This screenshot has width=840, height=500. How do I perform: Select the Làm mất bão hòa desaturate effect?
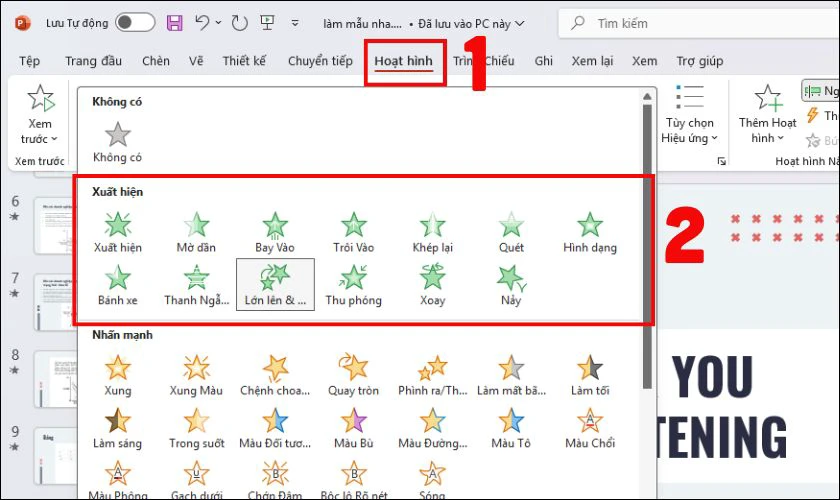(511, 375)
